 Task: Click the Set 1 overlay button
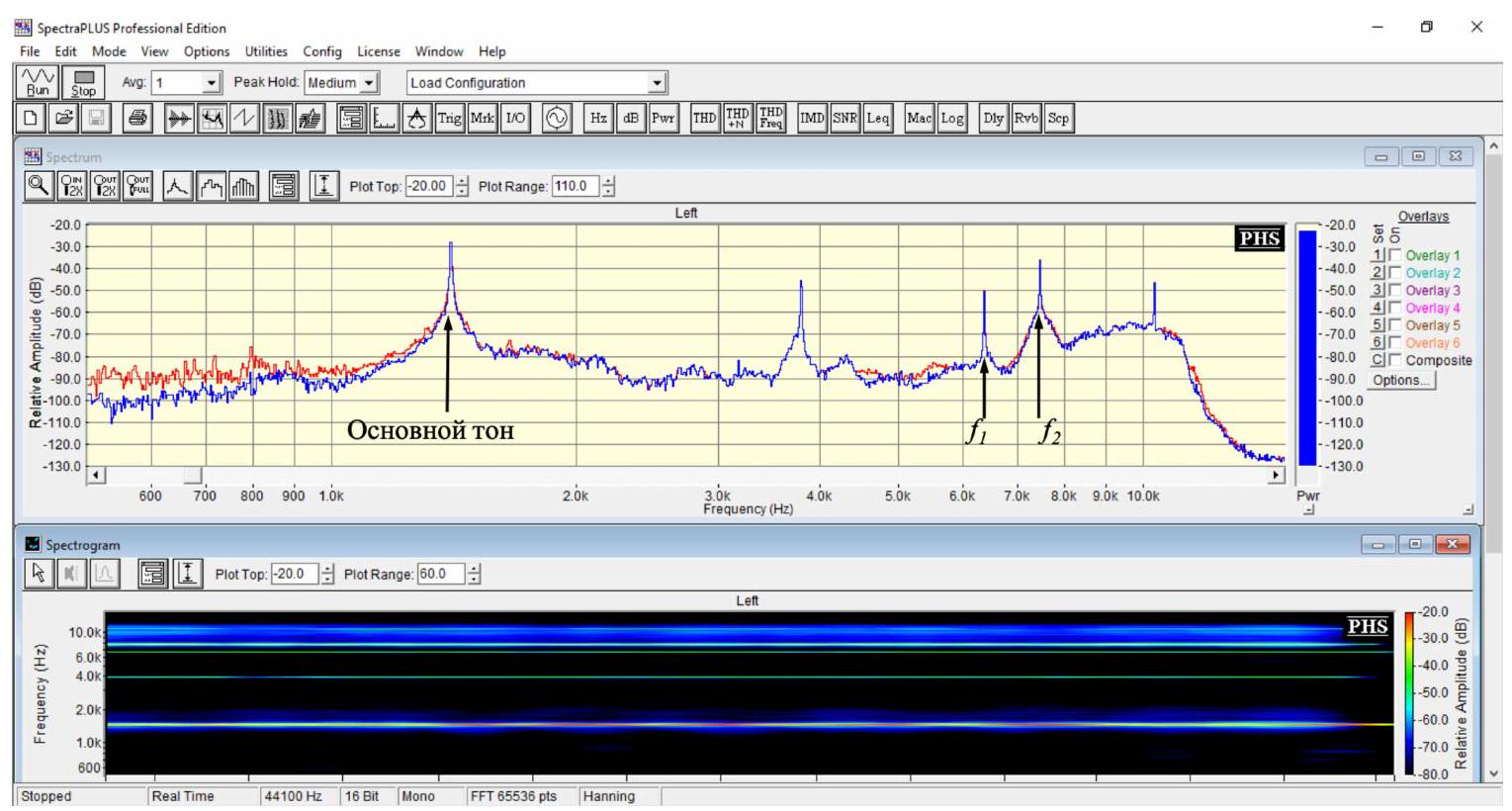pyautogui.click(x=1378, y=255)
